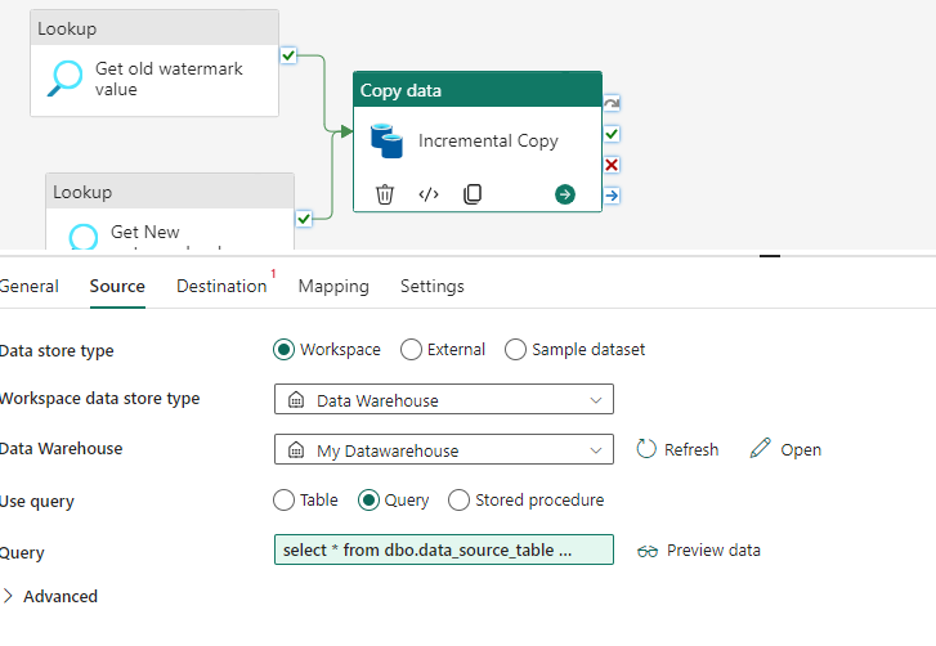Select Table under Use query
The height and width of the screenshot is (646, 936).
284,500
